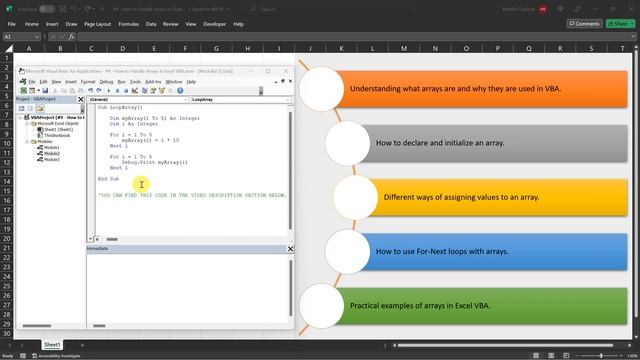
Task: Click the lightbulb coming-soon icon in title bar
Action: pyautogui.click(x=560, y=9)
